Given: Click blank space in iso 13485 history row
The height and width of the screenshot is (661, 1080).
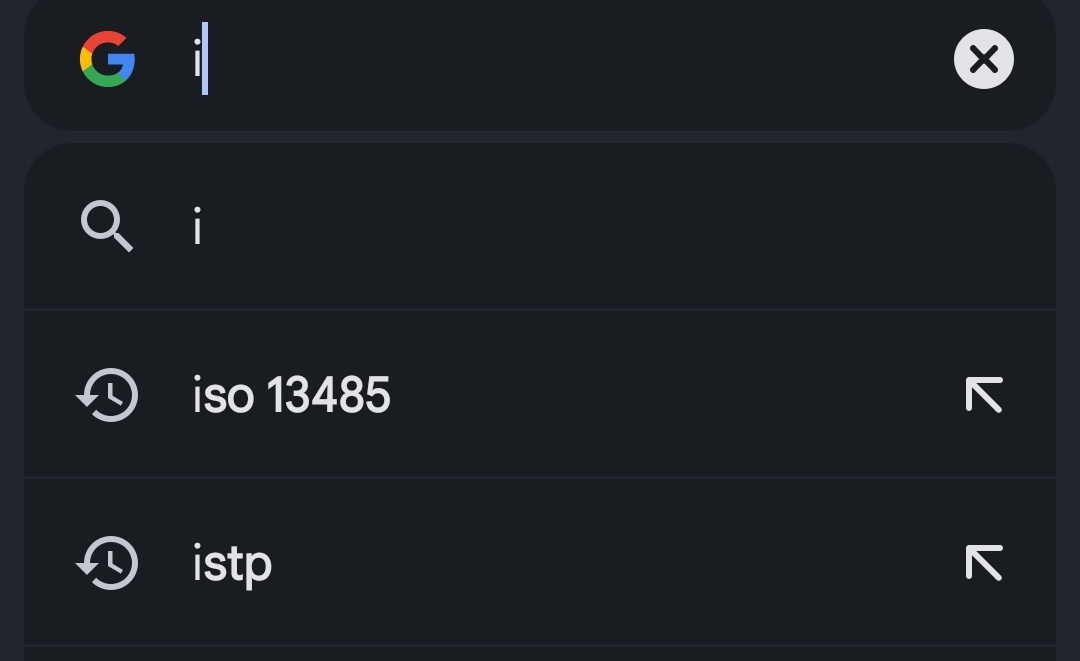Looking at the screenshot, I should (675, 395).
